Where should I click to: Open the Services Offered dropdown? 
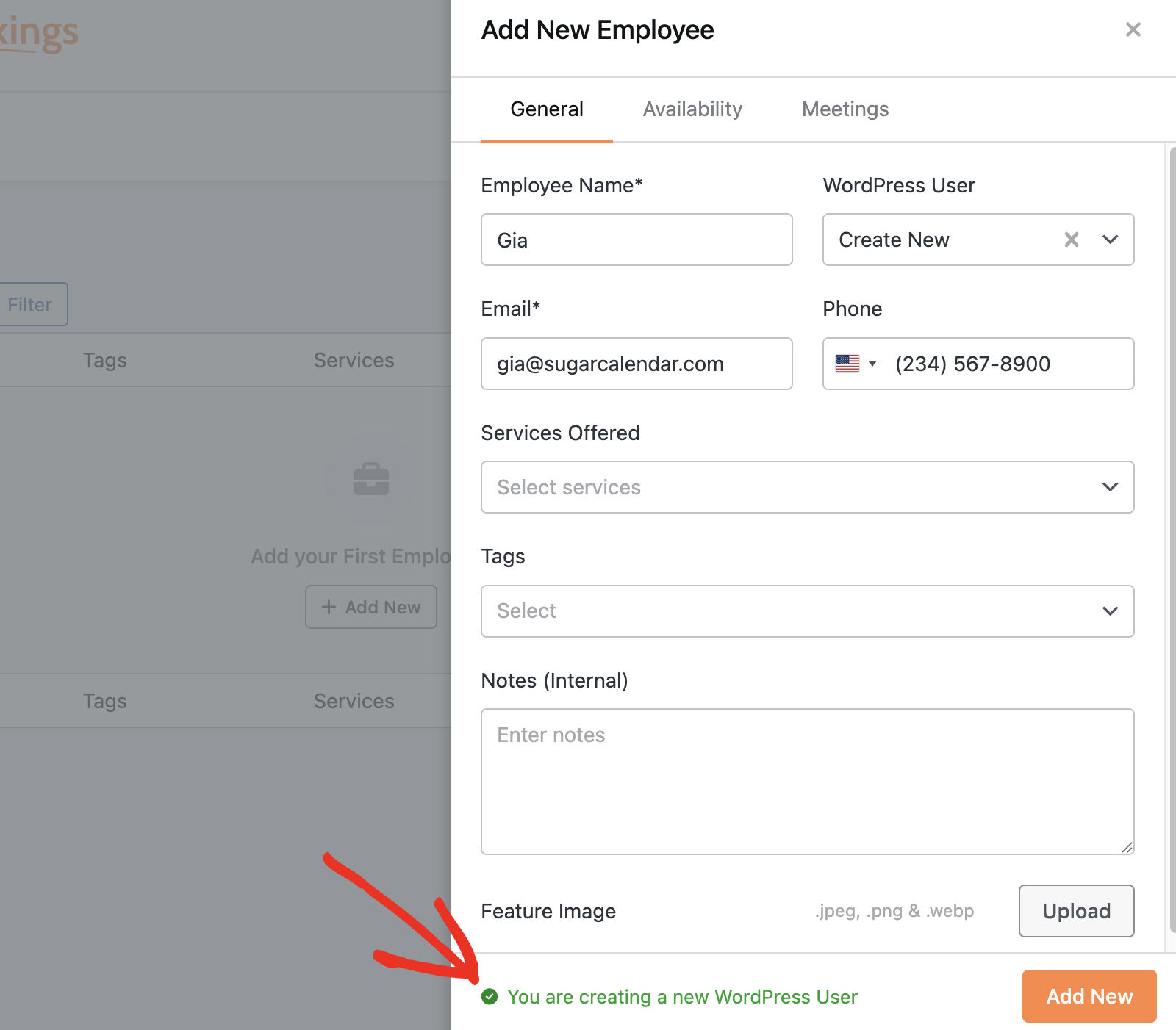(x=807, y=487)
